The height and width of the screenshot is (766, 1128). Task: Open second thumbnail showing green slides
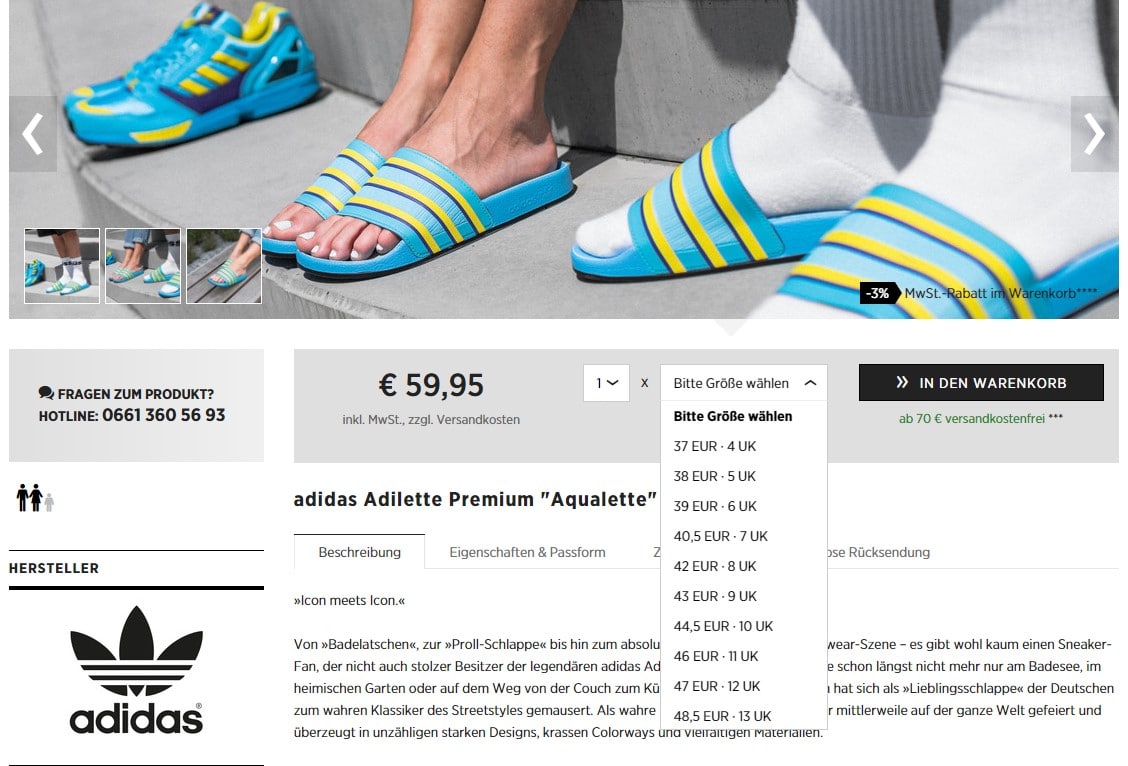pos(143,266)
